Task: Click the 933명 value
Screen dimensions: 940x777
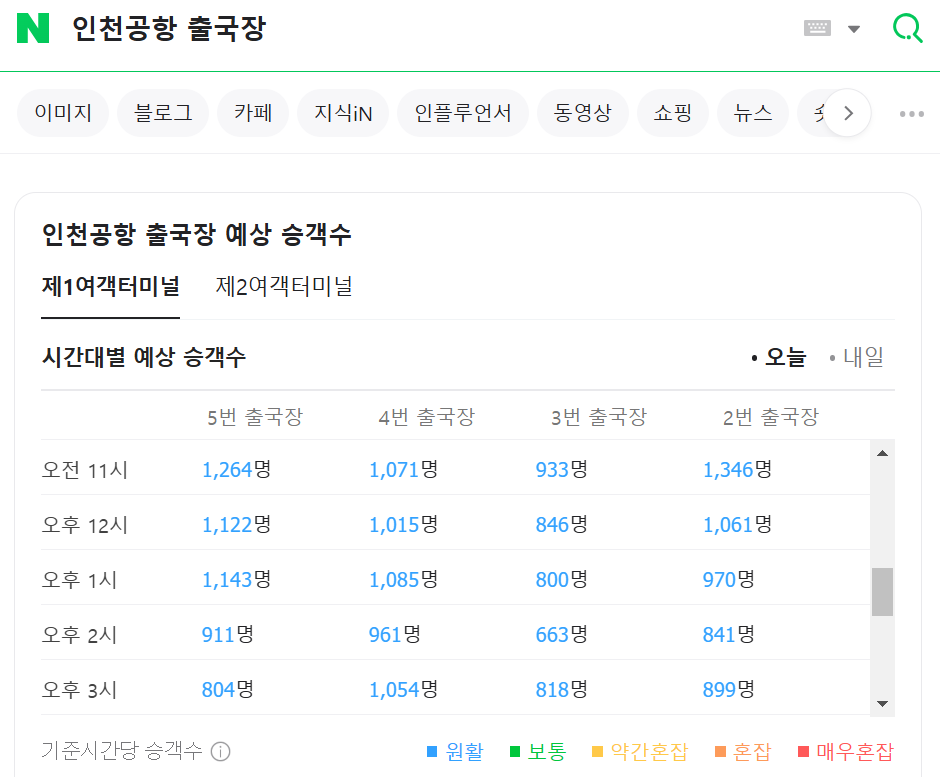Action: tap(562, 469)
